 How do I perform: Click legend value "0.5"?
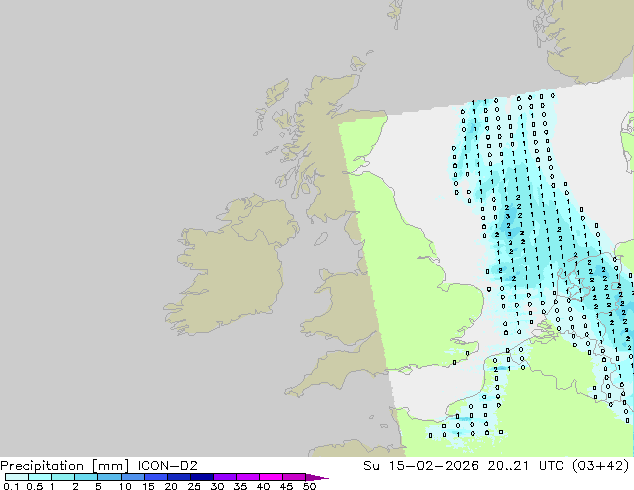(34, 486)
